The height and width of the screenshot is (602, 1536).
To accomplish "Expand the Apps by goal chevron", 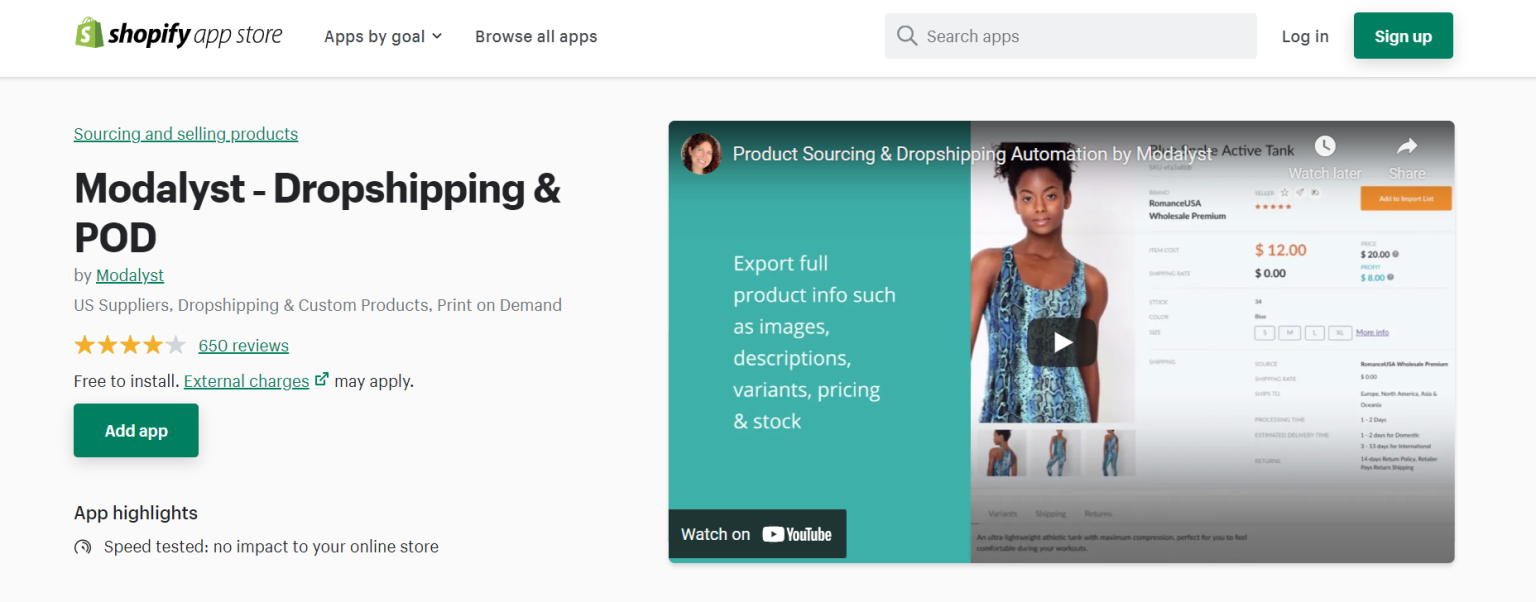I will pyautogui.click(x=437, y=36).
